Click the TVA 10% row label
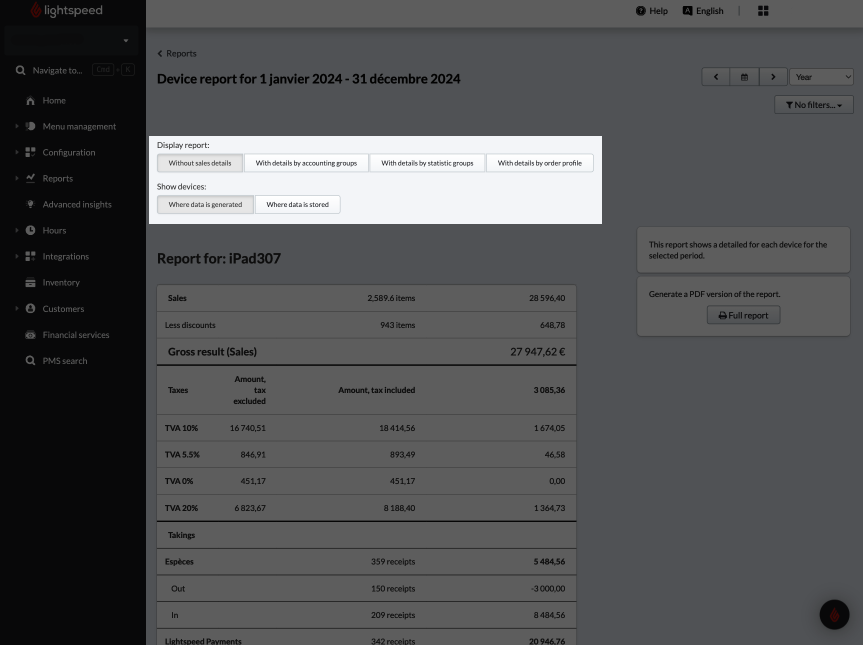863x645 pixels. click(x=181, y=428)
